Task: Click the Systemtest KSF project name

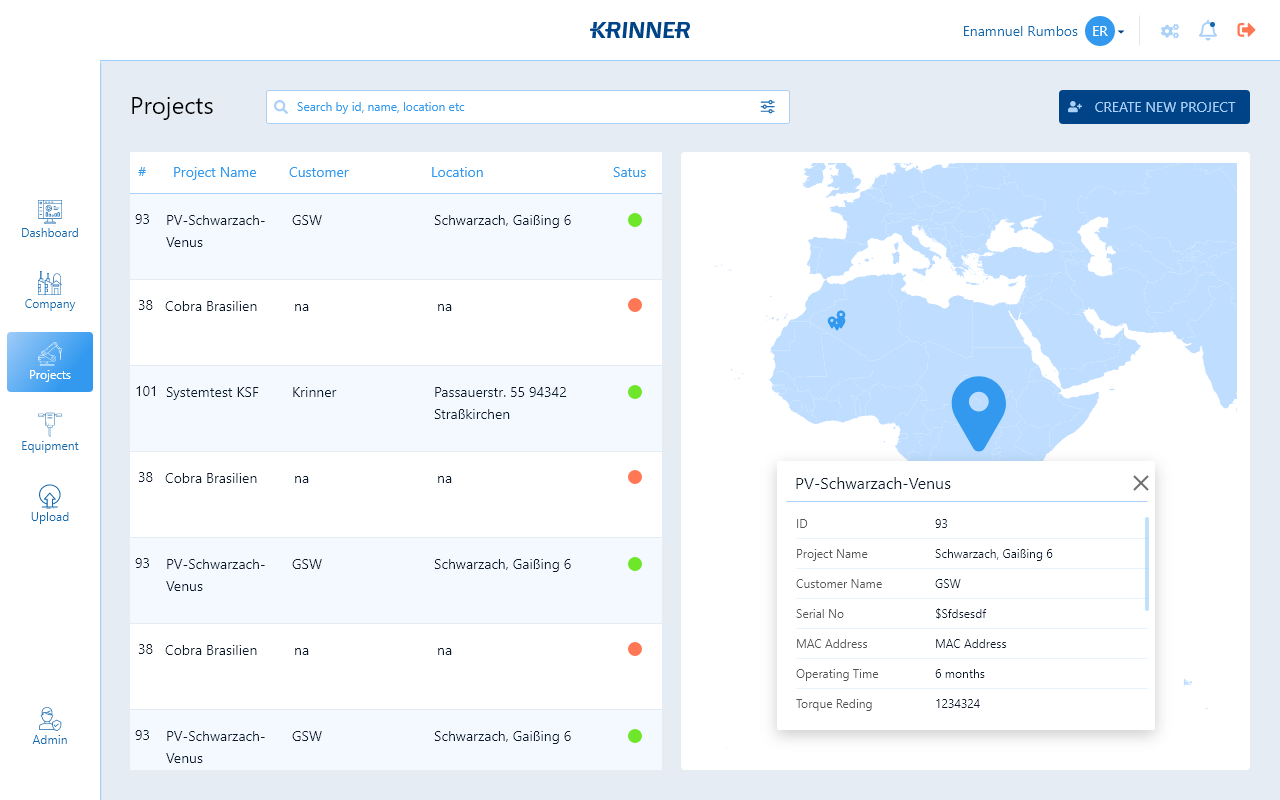Action: [212, 392]
